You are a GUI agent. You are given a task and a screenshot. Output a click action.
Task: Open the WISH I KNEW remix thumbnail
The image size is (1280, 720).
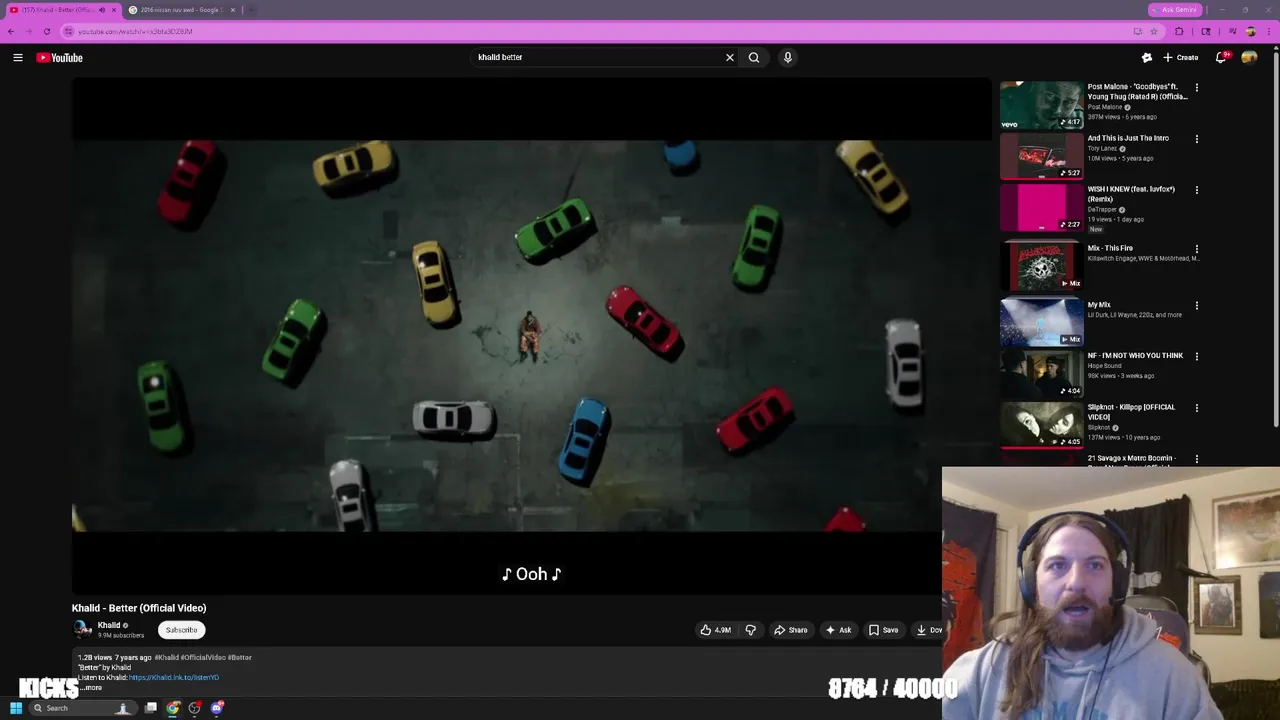[x=1041, y=207]
